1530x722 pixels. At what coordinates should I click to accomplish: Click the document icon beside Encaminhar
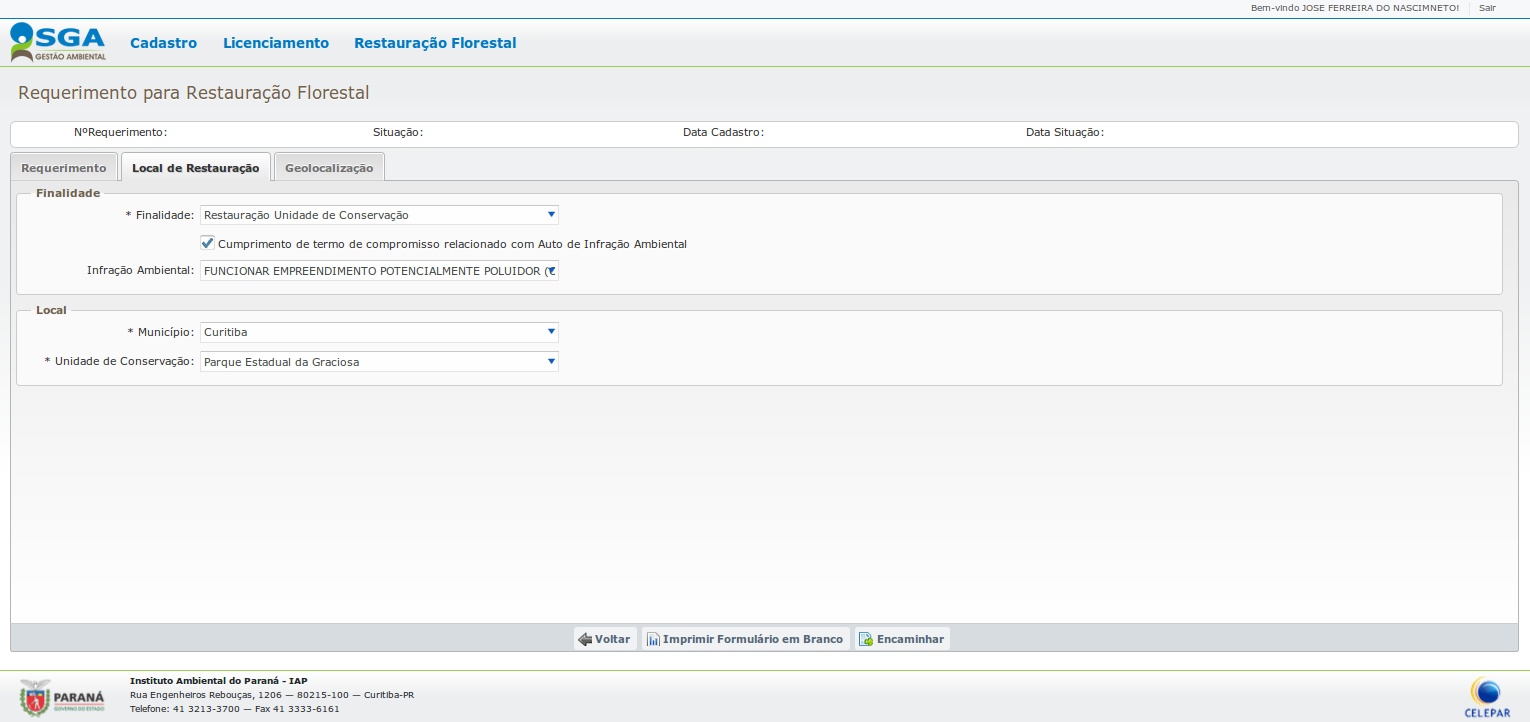[866, 639]
